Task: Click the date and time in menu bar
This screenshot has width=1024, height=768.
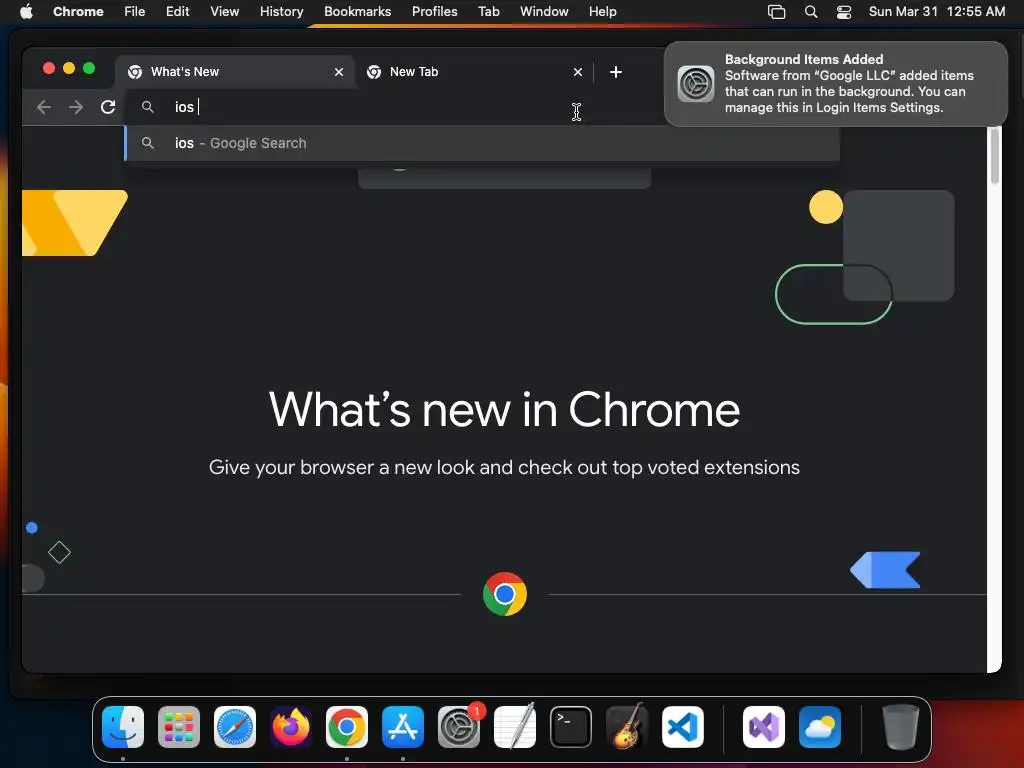Action: [x=936, y=12]
